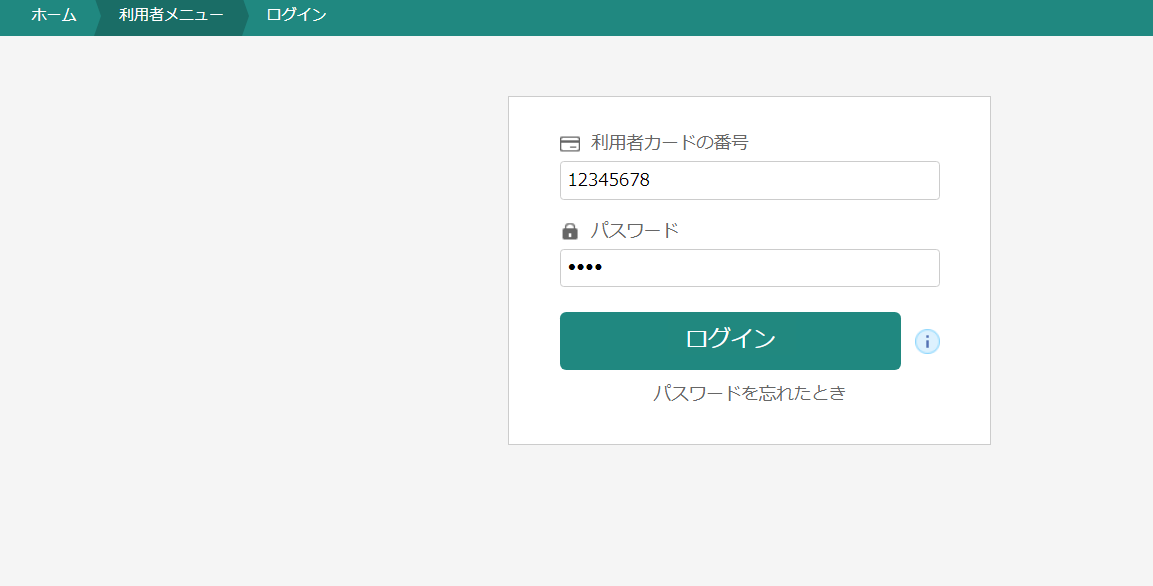
Task: Click the gray background left of the form
Action: [250, 300]
